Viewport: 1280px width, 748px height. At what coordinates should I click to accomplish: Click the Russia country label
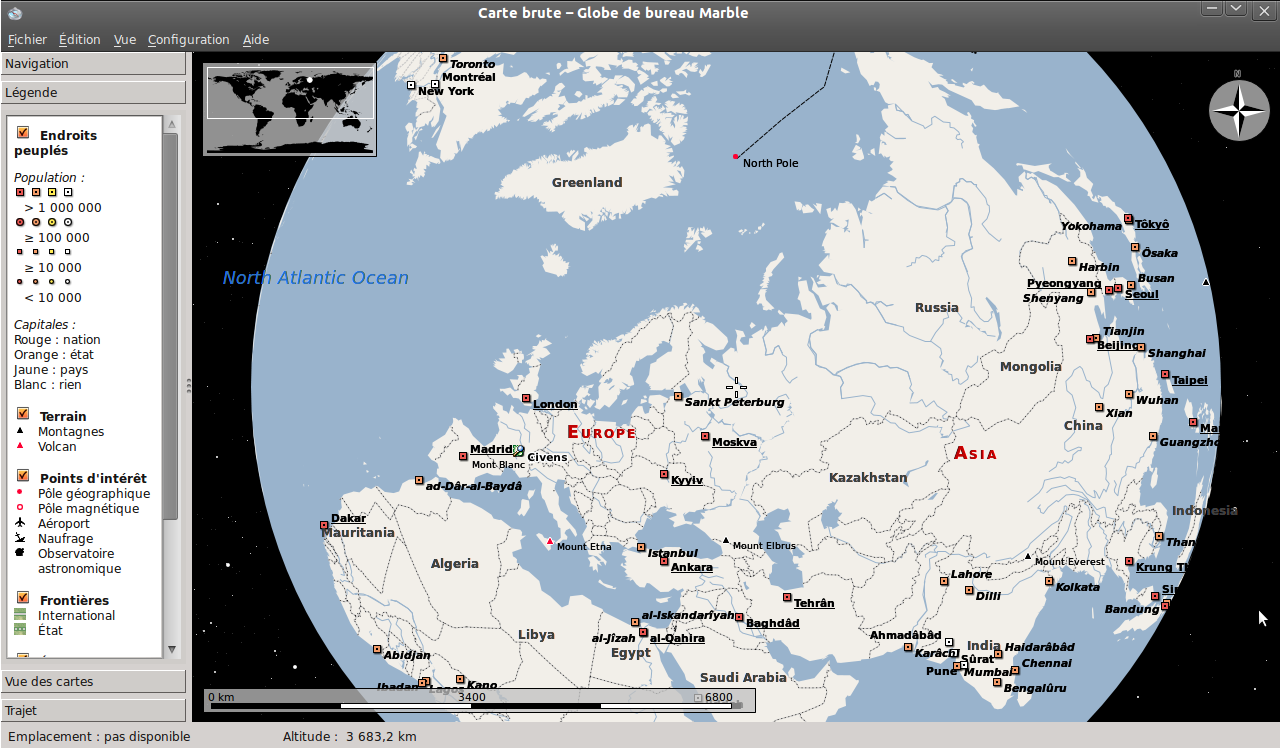click(937, 308)
